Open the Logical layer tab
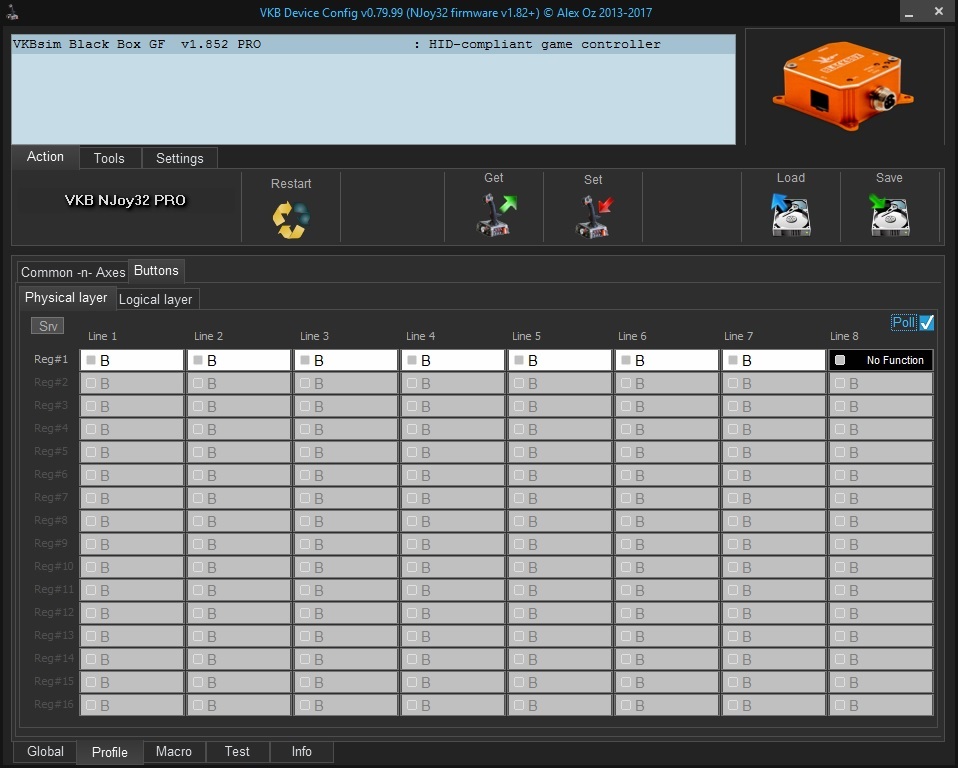The image size is (958, 768). pos(155,299)
